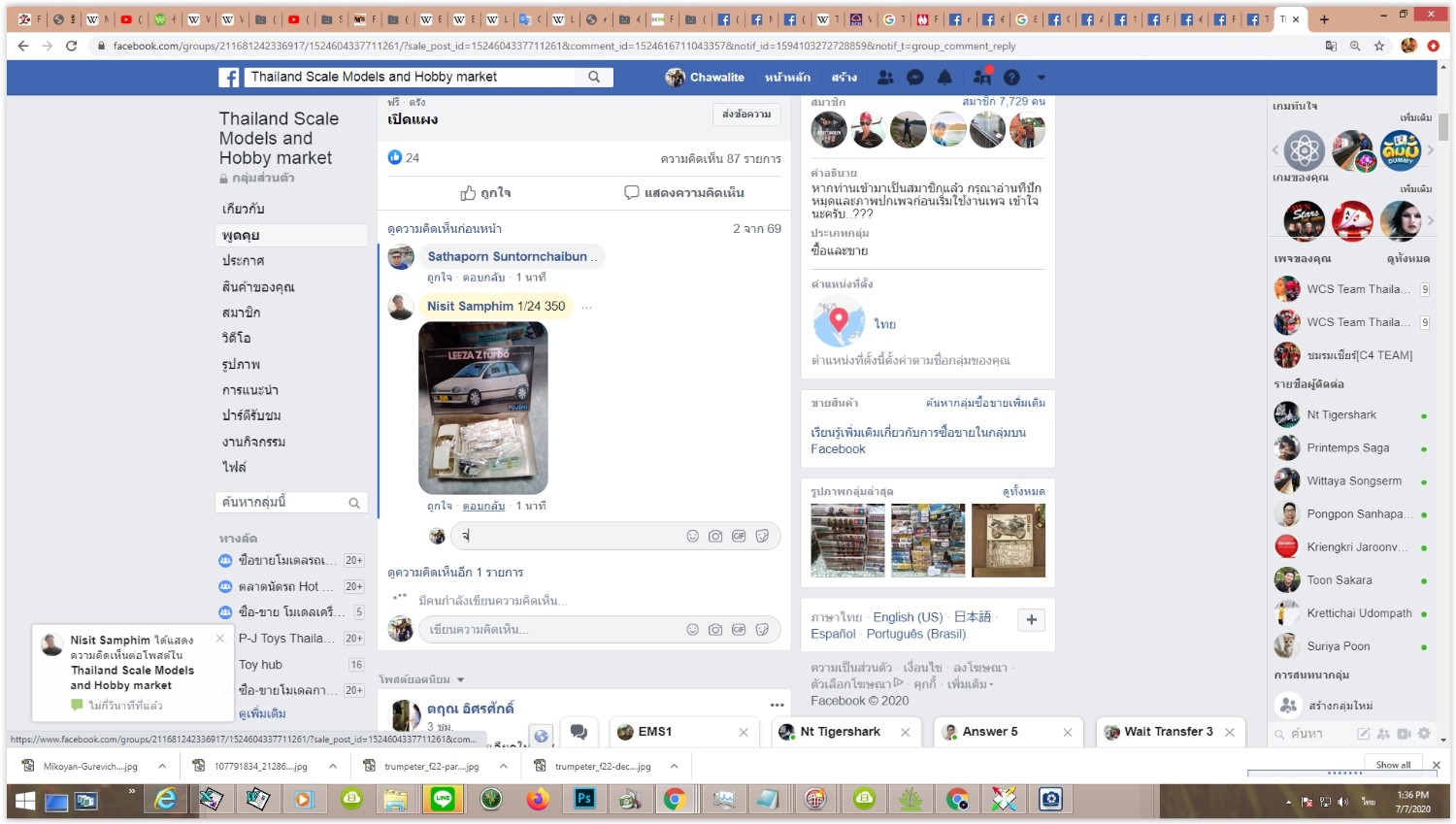Click the page vertical scrollbar thumb
The width and height of the screenshot is (1456, 824).
coord(1443,126)
